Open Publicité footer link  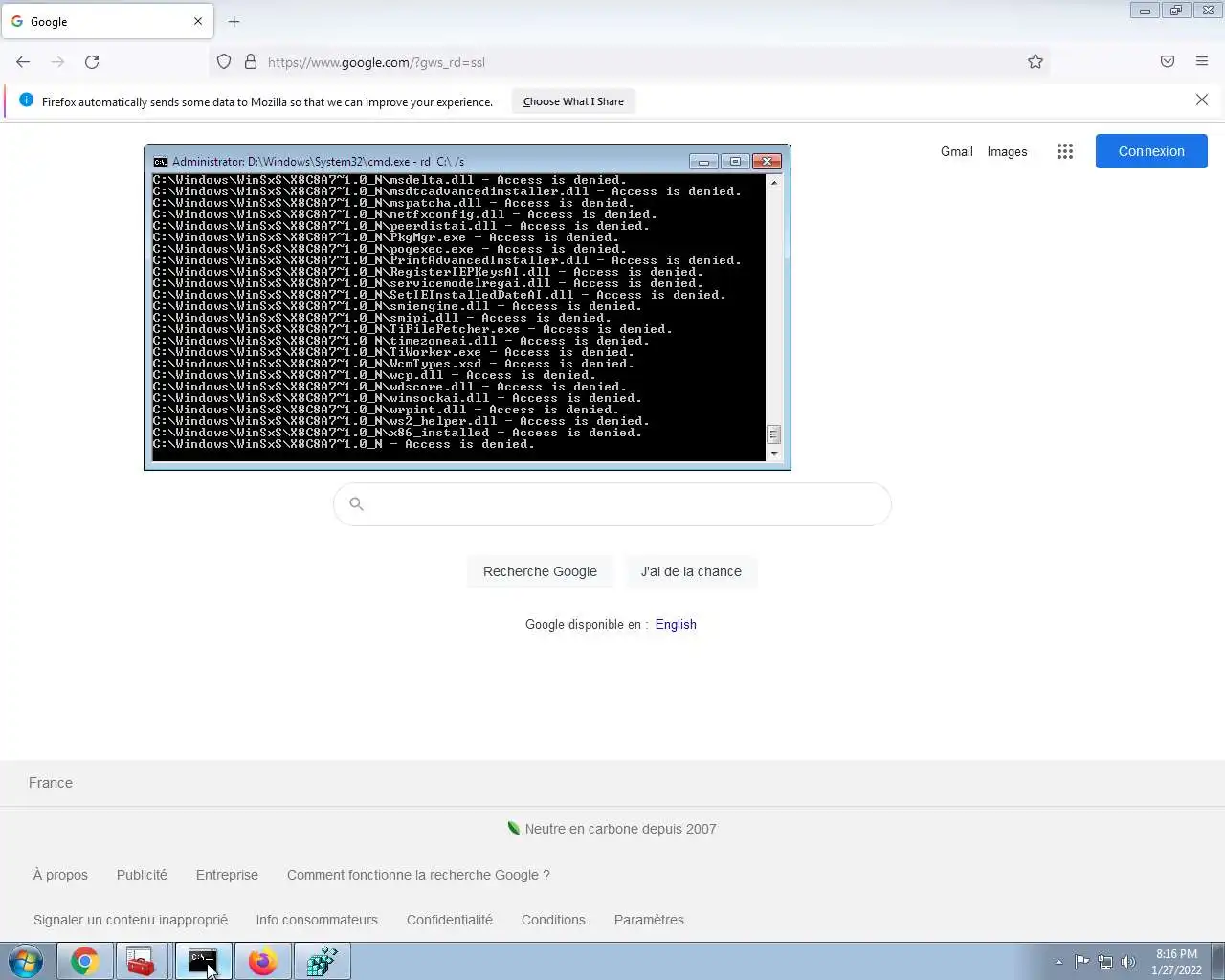pyautogui.click(x=142, y=875)
